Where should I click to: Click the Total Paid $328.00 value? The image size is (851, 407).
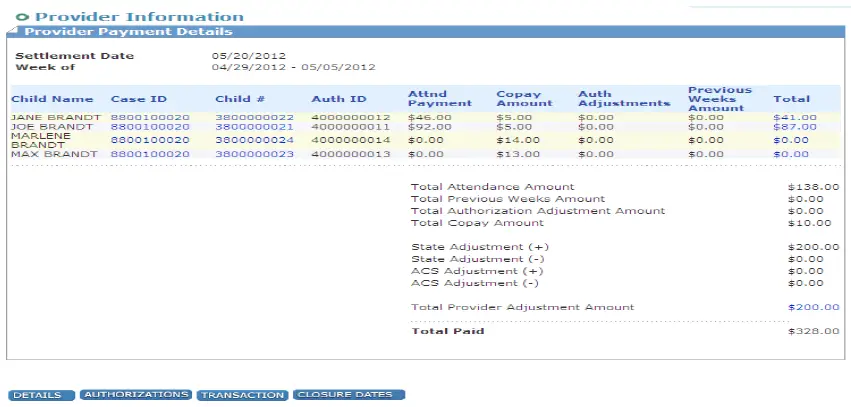pos(814,331)
